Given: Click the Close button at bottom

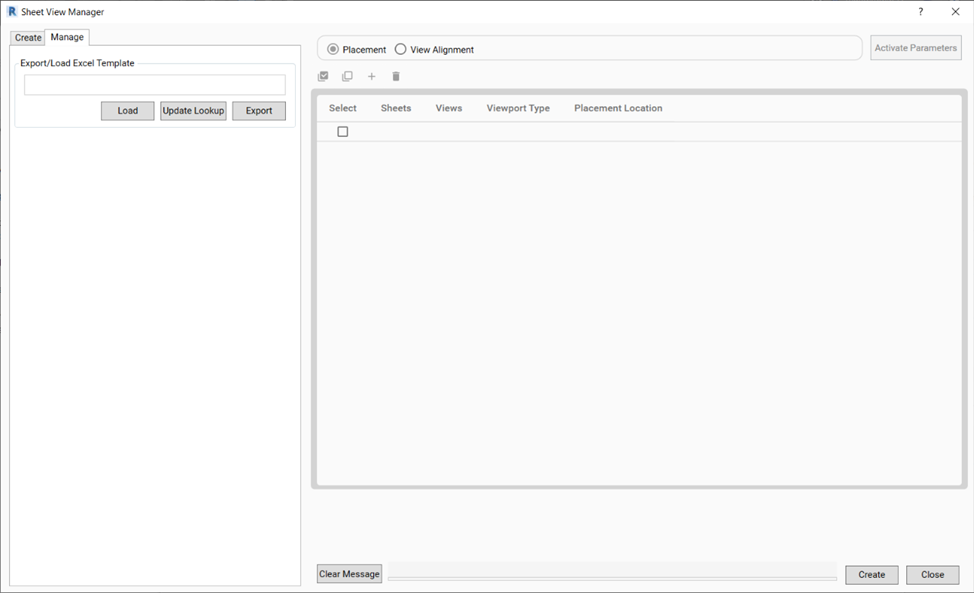Looking at the screenshot, I should click(x=932, y=574).
